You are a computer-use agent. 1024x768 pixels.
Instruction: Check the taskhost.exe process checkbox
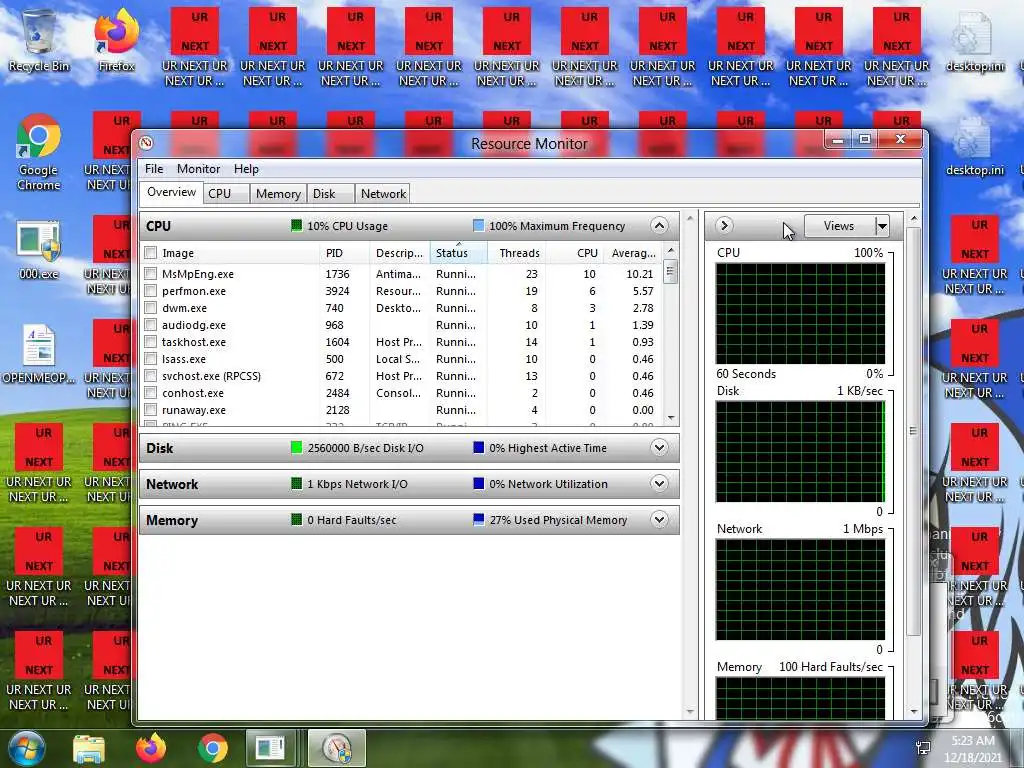click(x=151, y=342)
